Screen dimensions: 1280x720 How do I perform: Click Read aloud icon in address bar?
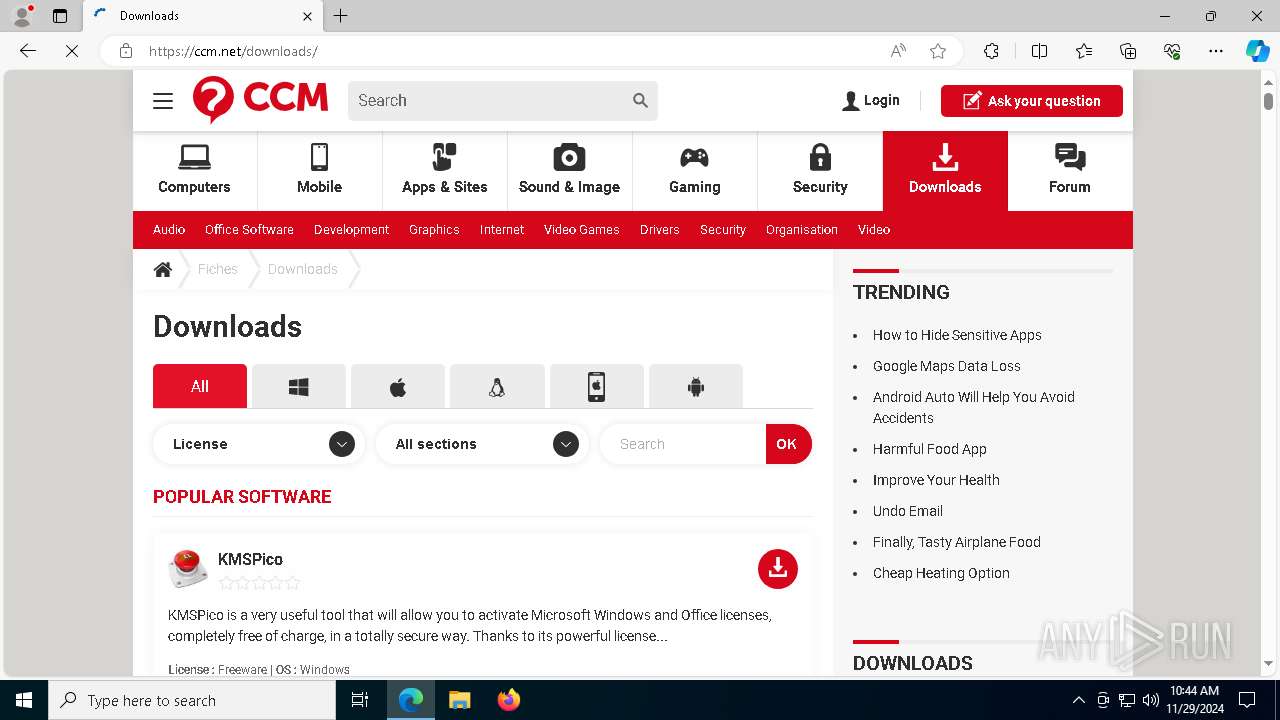[x=898, y=51]
